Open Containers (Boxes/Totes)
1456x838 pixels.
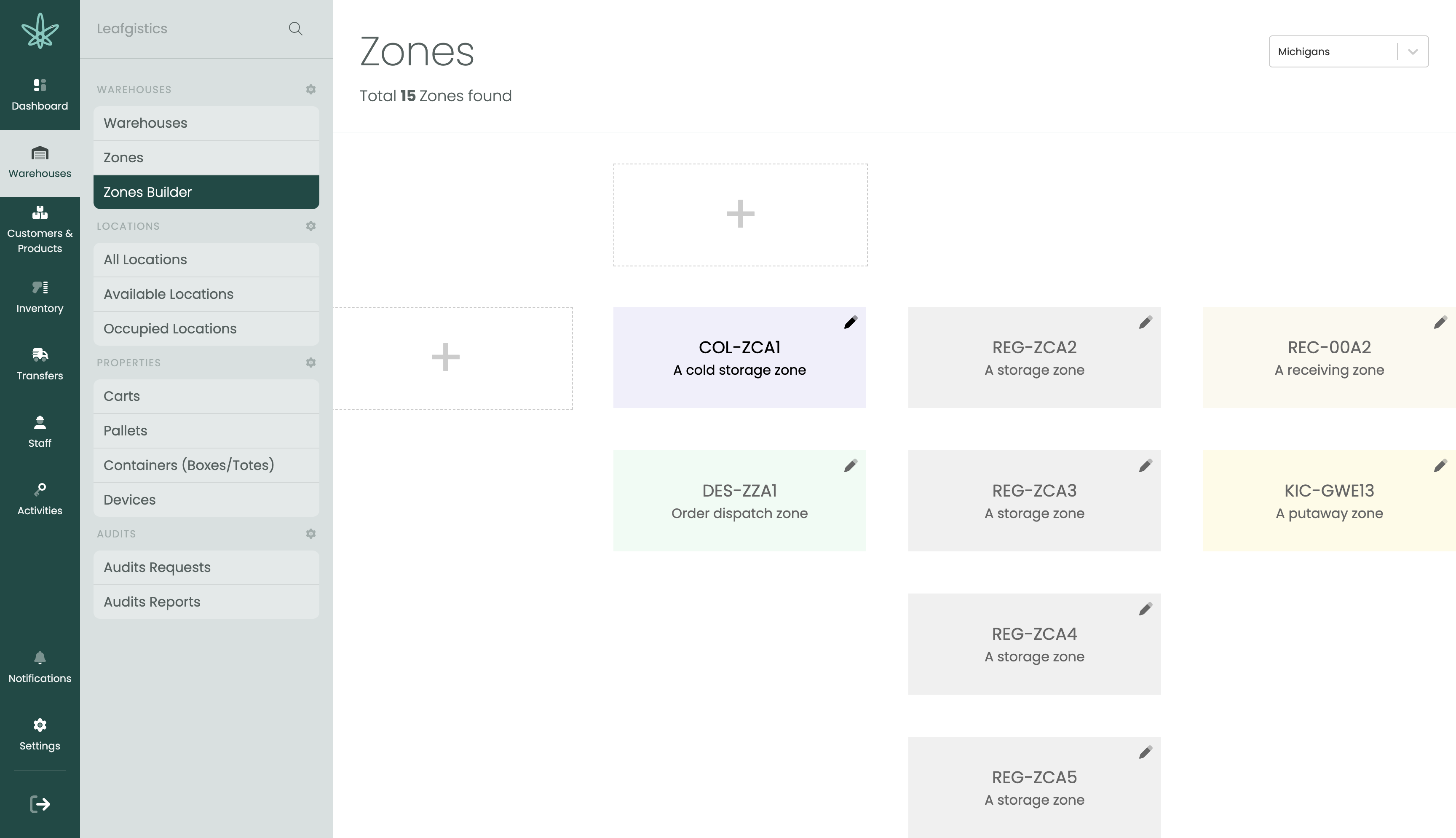click(x=206, y=465)
